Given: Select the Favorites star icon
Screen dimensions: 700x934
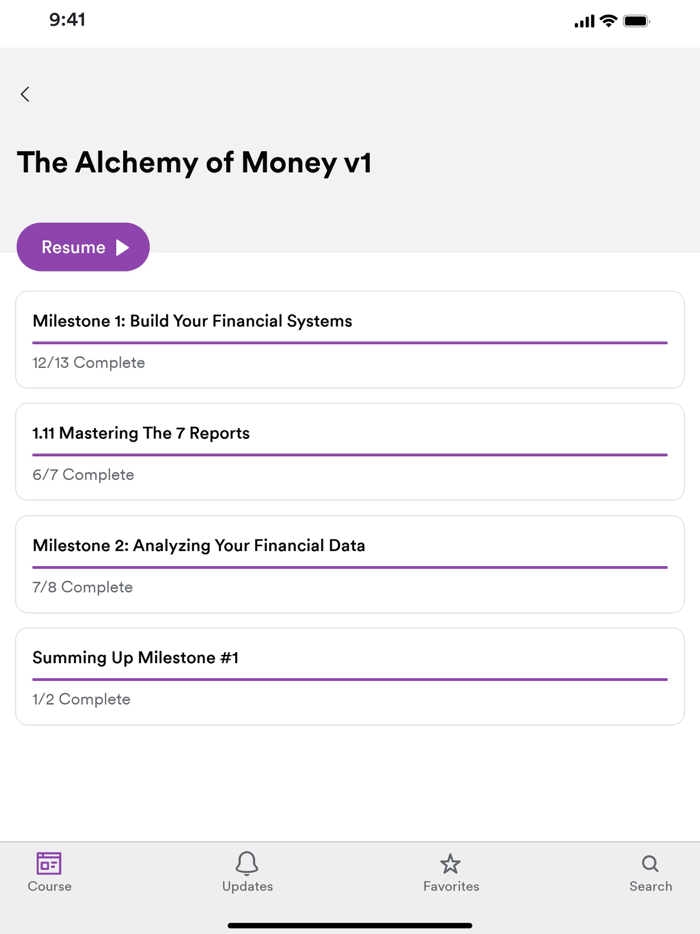Looking at the screenshot, I should tap(451, 864).
